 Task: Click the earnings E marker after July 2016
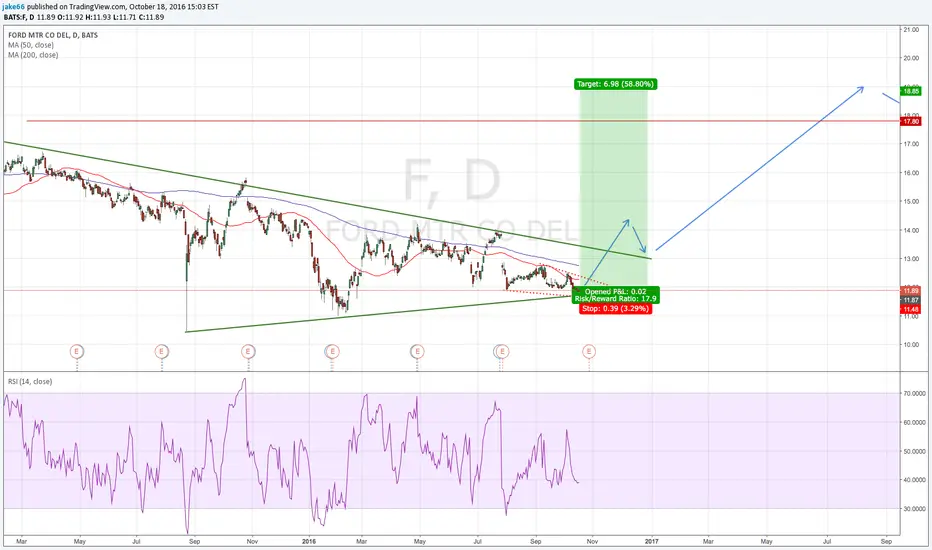(502, 351)
